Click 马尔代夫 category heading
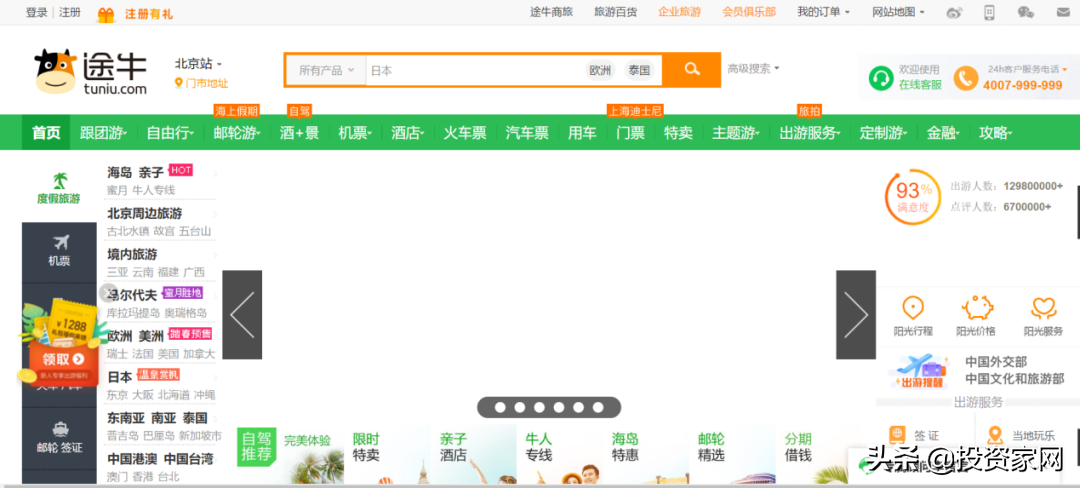 pyautogui.click(x=132, y=295)
